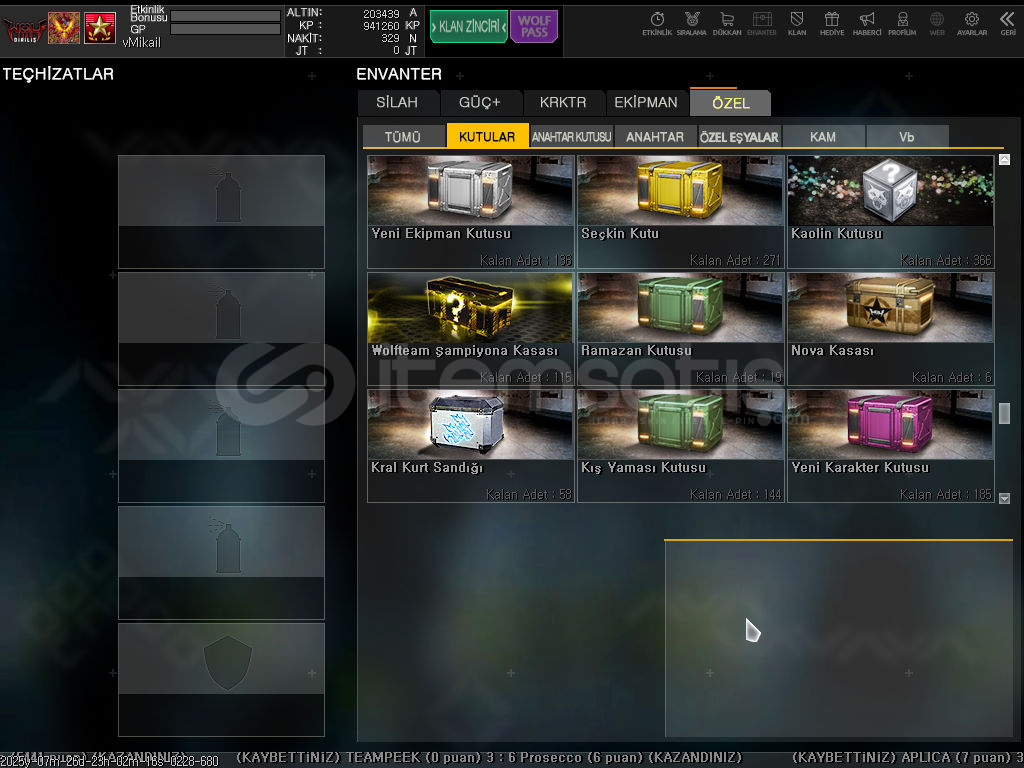Select the Nova Kasası gold crate
1024x768 pixels.
click(891, 328)
